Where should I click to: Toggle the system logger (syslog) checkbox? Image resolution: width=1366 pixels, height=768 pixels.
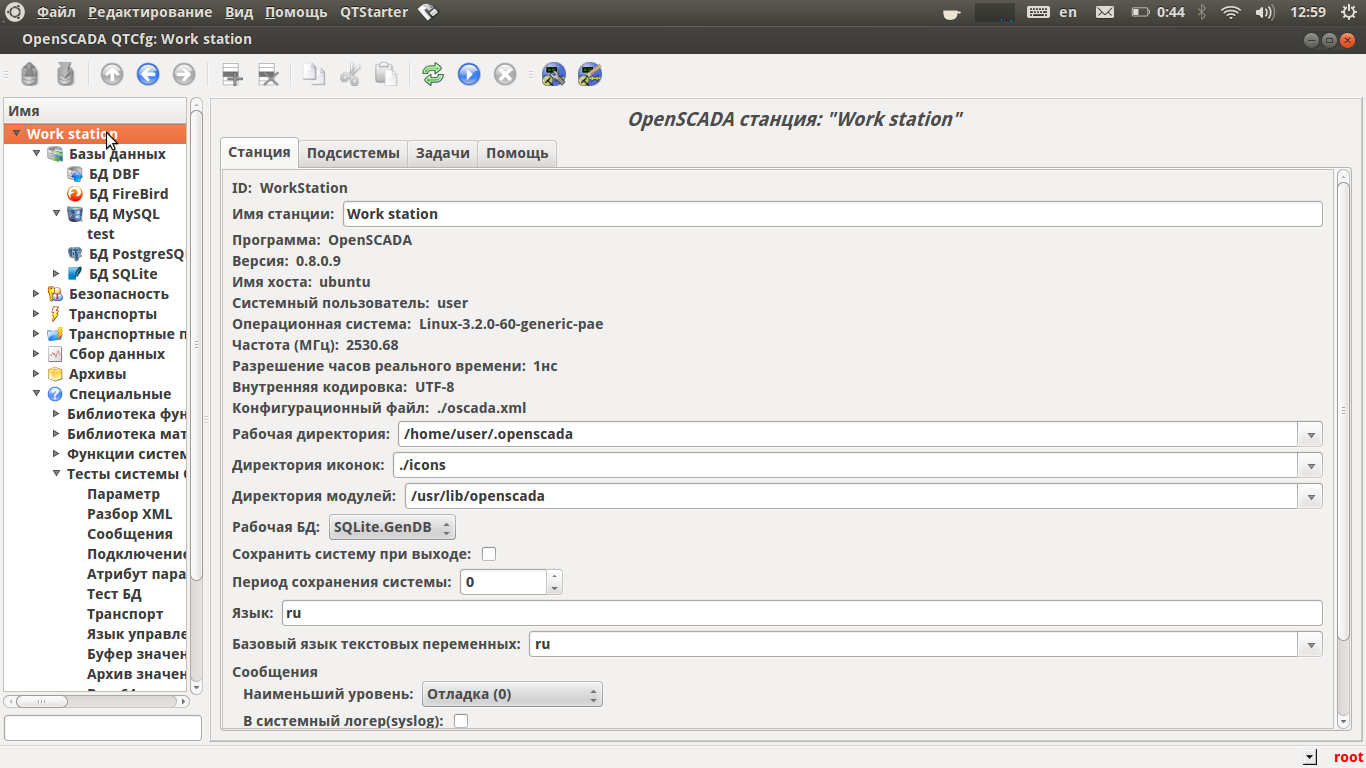461,720
